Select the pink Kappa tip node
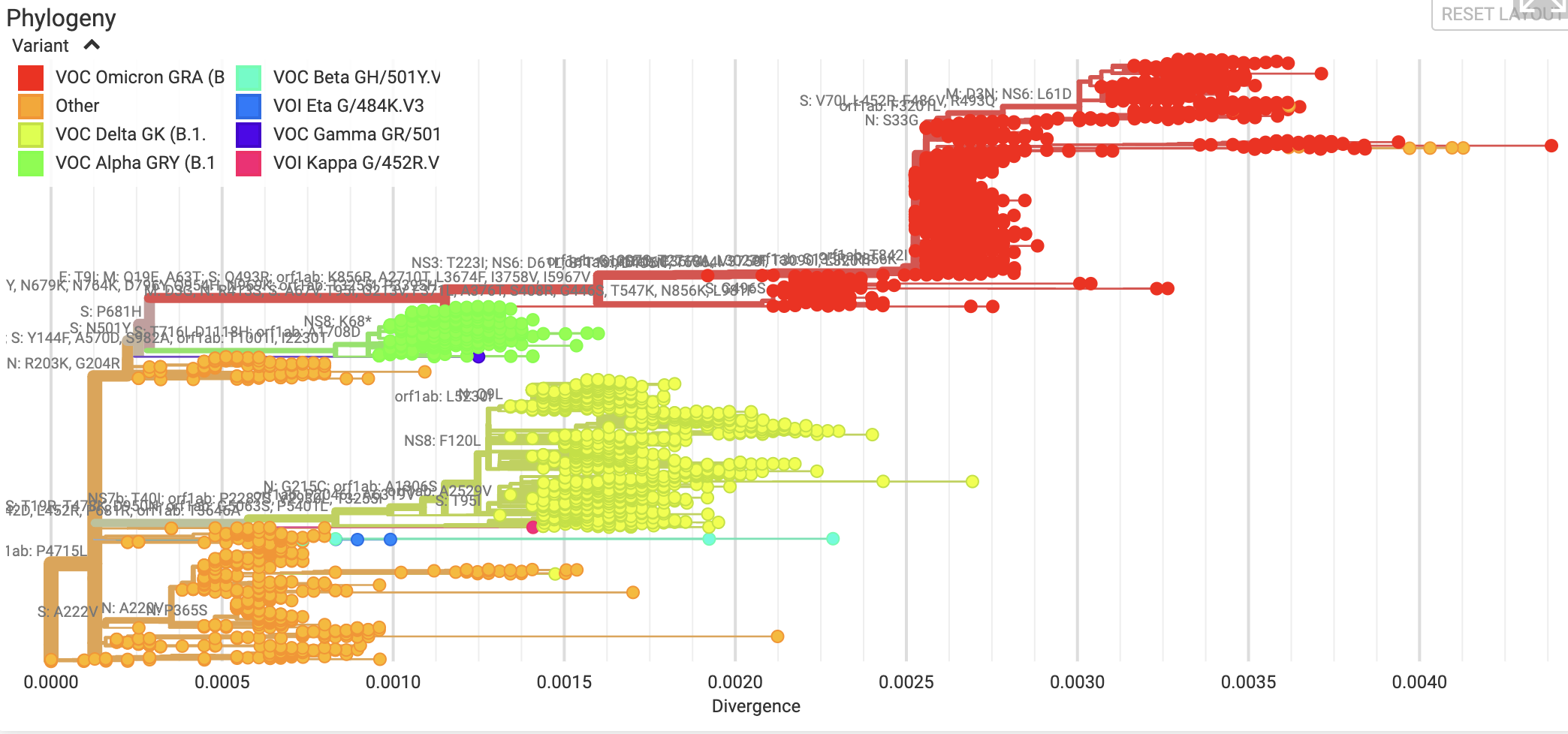The width and height of the screenshot is (1568, 734). pyautogui.click(x=532, y=527)
